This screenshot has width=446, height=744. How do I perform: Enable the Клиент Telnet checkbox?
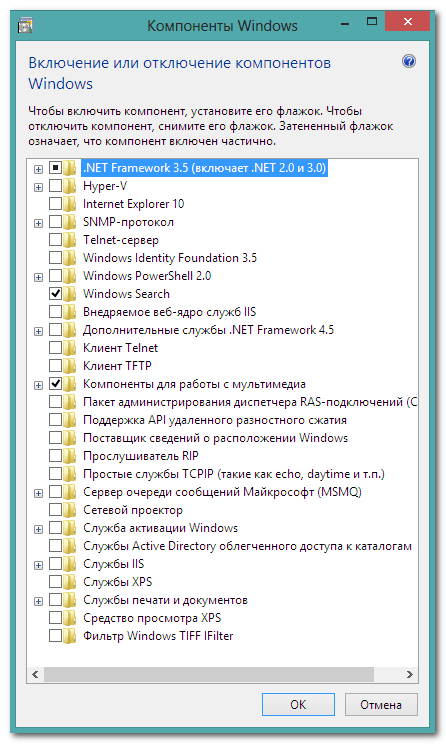click(x=56, y=348)
